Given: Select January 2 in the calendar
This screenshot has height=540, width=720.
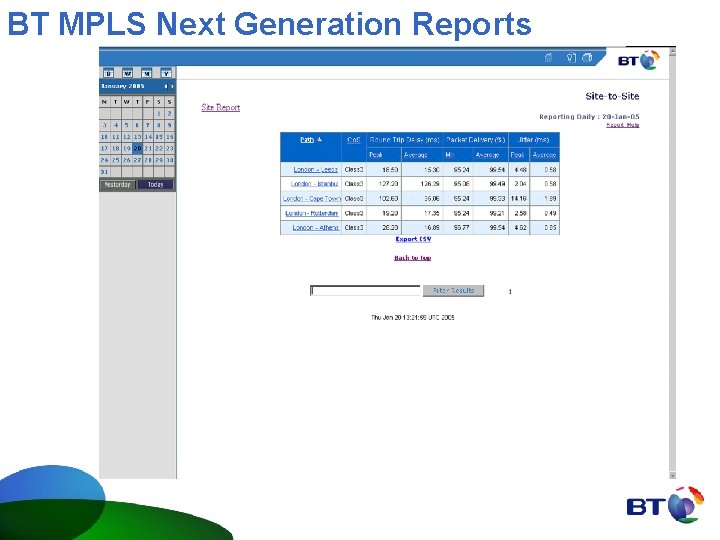Looking at the screenshot, I should coord(169,113).
